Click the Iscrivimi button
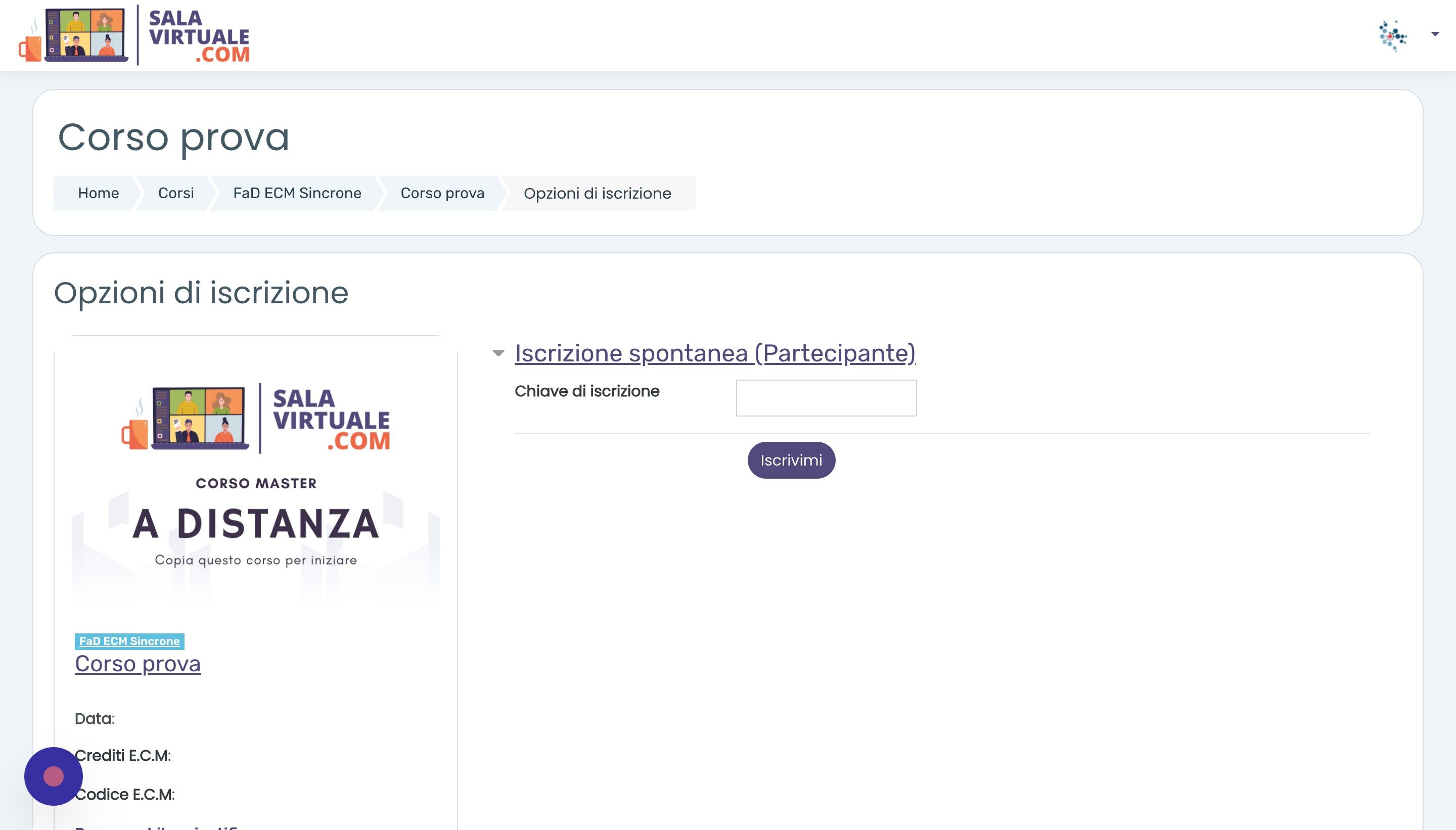Screen dimensions: 1456x830 (x=791, y=460)
